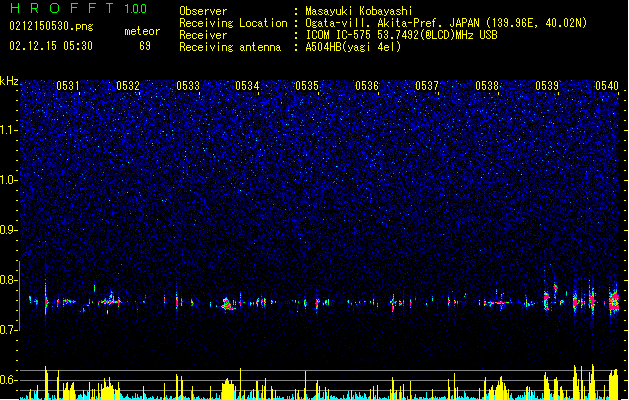Click the bright meteor echo near 0534
Screen dimensions: 629x400
pyautogui.click(x=228, y=304)
